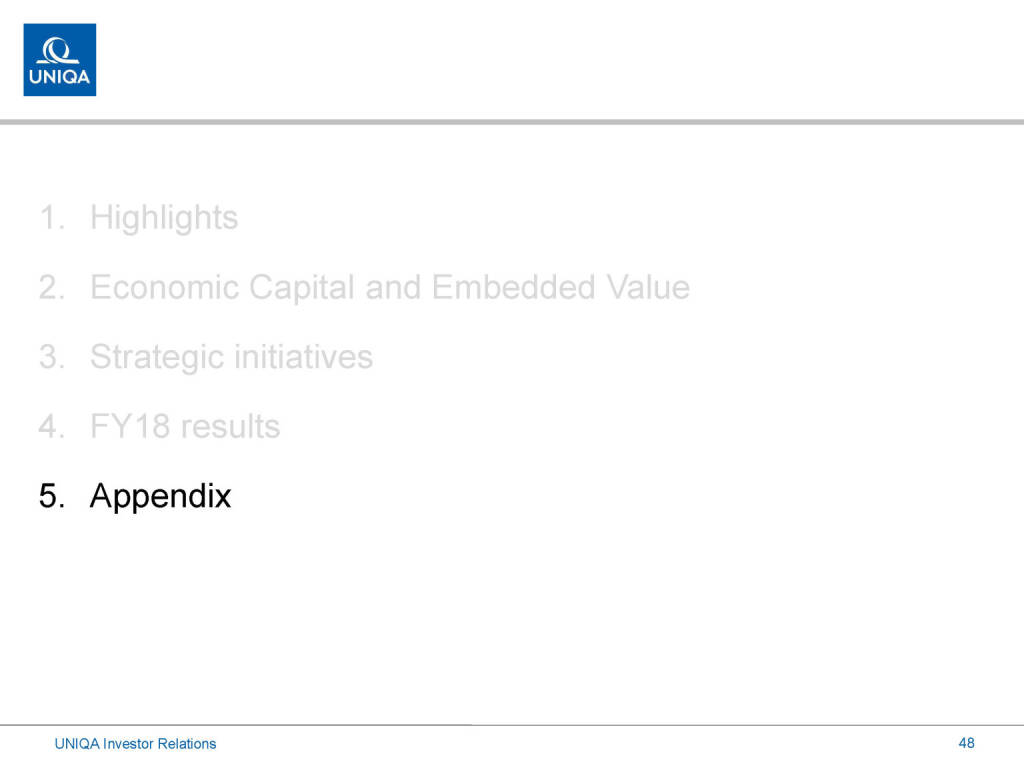
Task: Click the word results in item 4
Action: [x=232, y=427]
